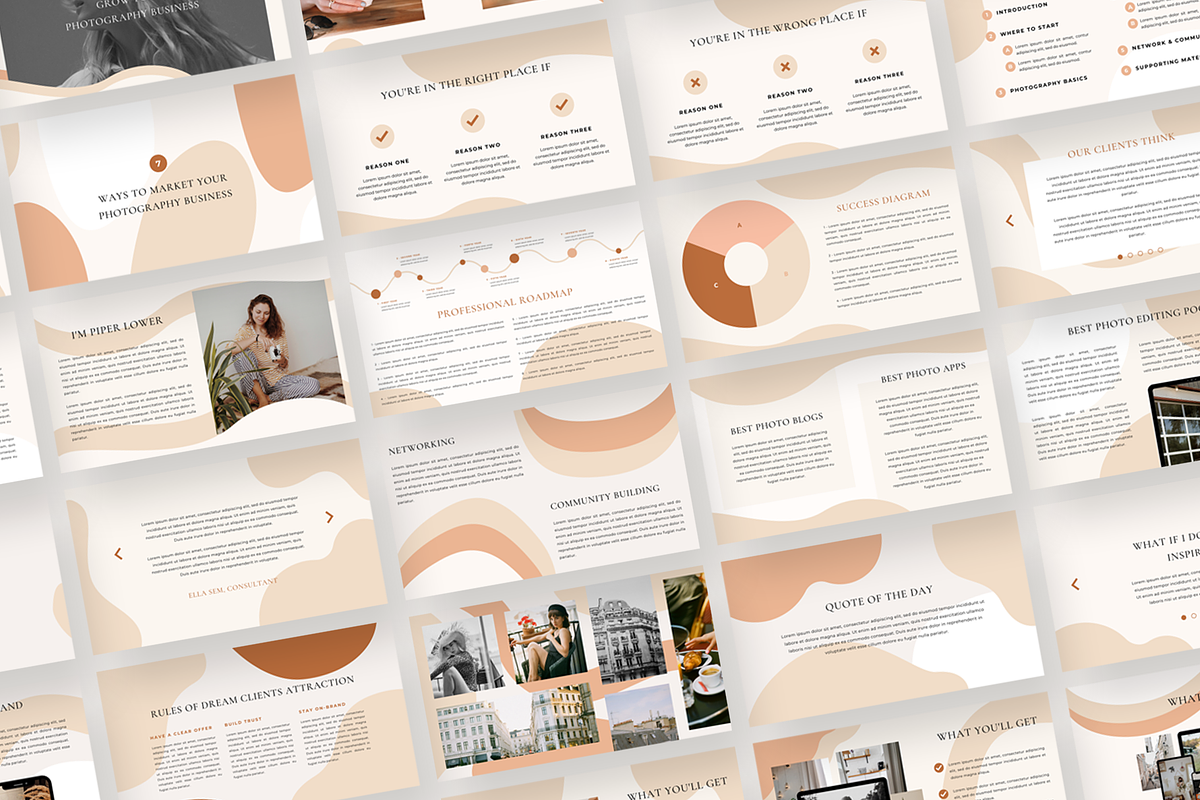
Task: Click the 'Ella Sesi, Consultant' caption
Action: (x=233, y=587)
